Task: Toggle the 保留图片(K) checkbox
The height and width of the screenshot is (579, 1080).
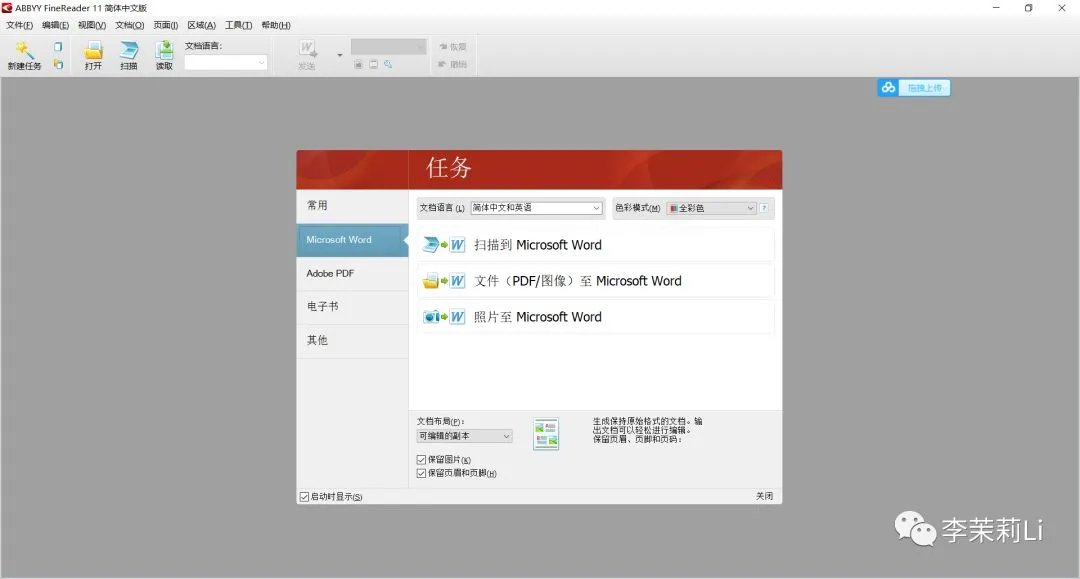Action: (421, 460)
